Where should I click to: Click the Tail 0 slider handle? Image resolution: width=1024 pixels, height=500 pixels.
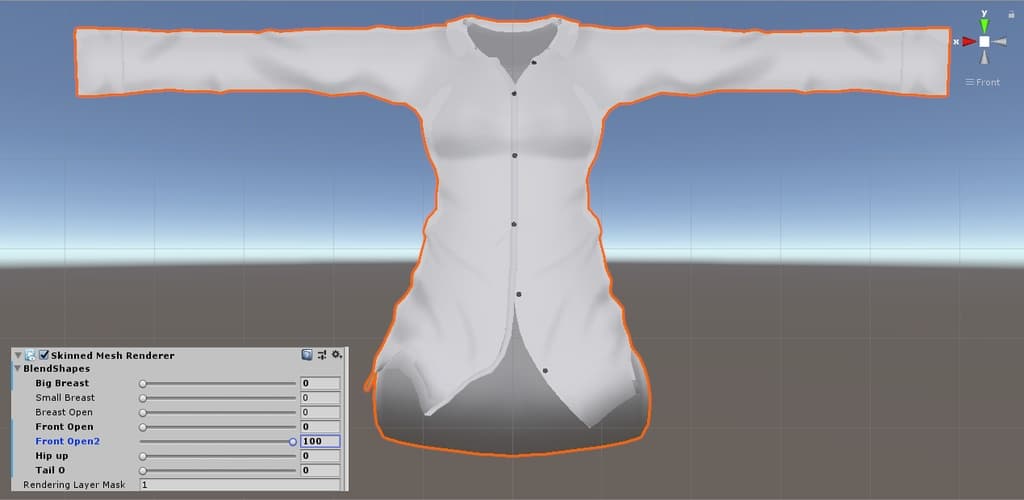point(143,471)
